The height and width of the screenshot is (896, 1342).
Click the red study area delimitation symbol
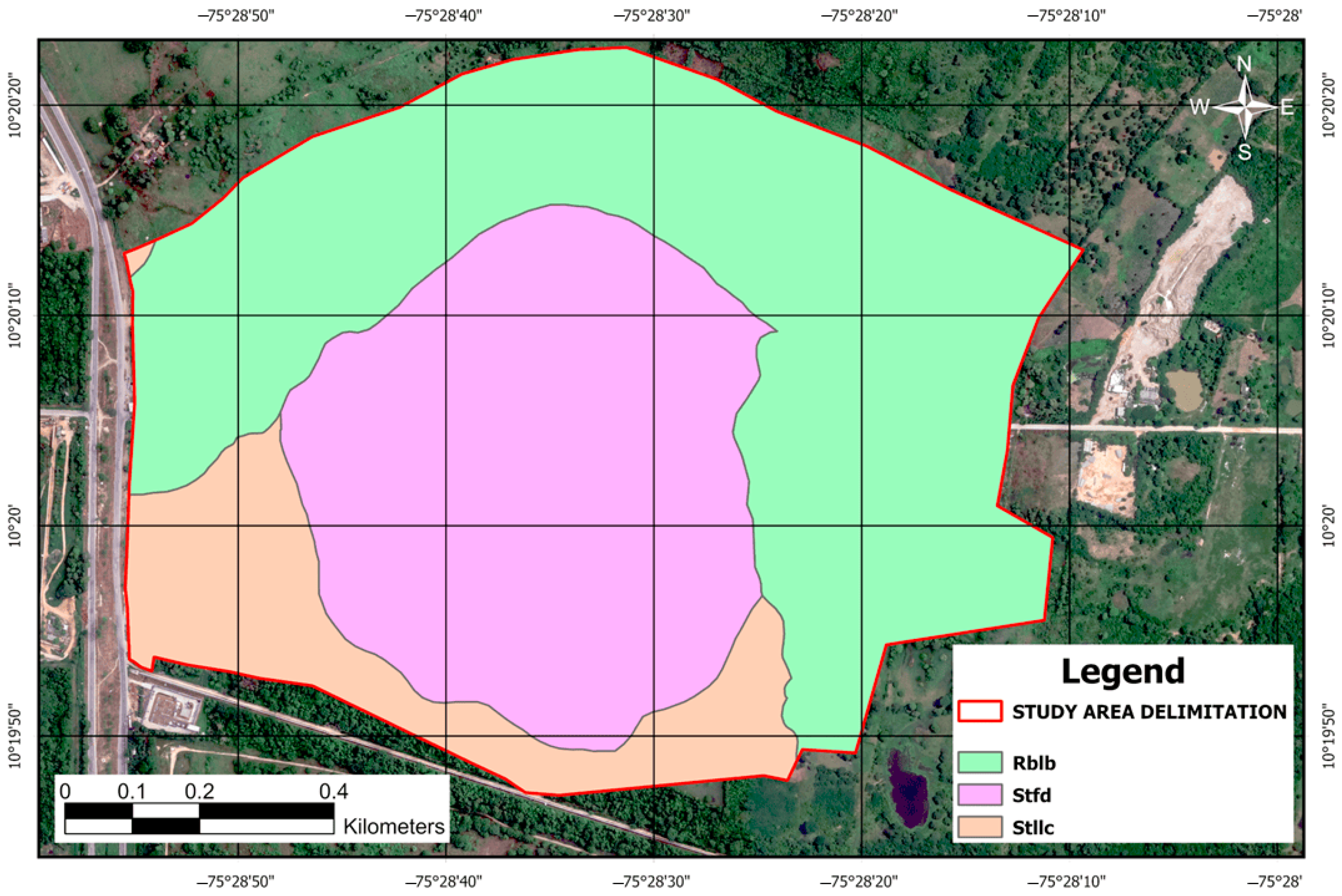click(x=980, y=712)
